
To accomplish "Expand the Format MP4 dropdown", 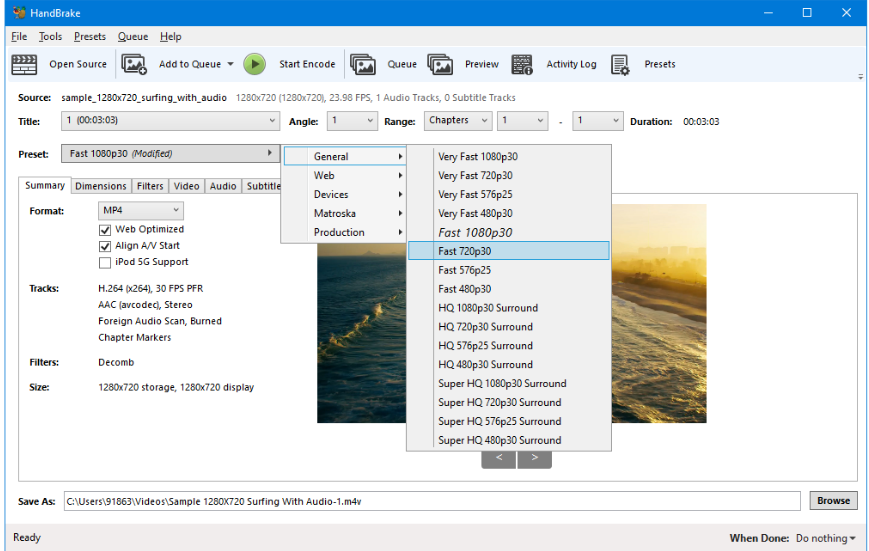I will (x=141, y=211).
